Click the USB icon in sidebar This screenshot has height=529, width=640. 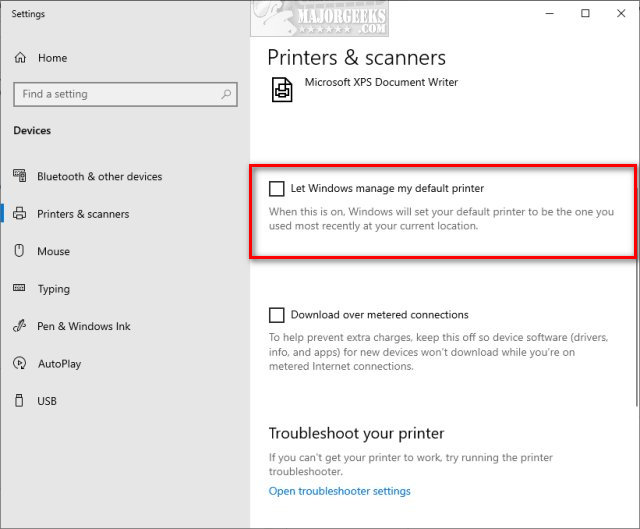tap(19, 401)
